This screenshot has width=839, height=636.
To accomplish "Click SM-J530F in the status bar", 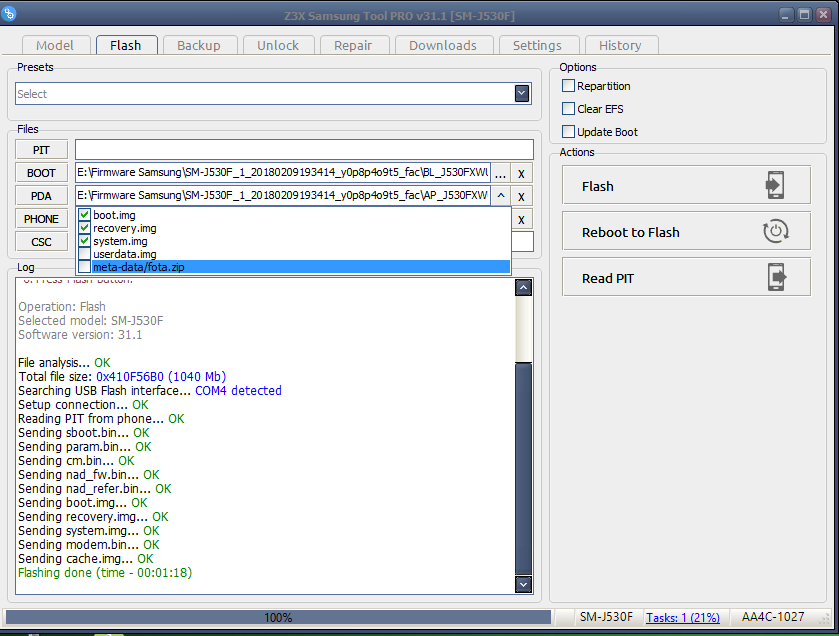I will (x=606, y=617).
